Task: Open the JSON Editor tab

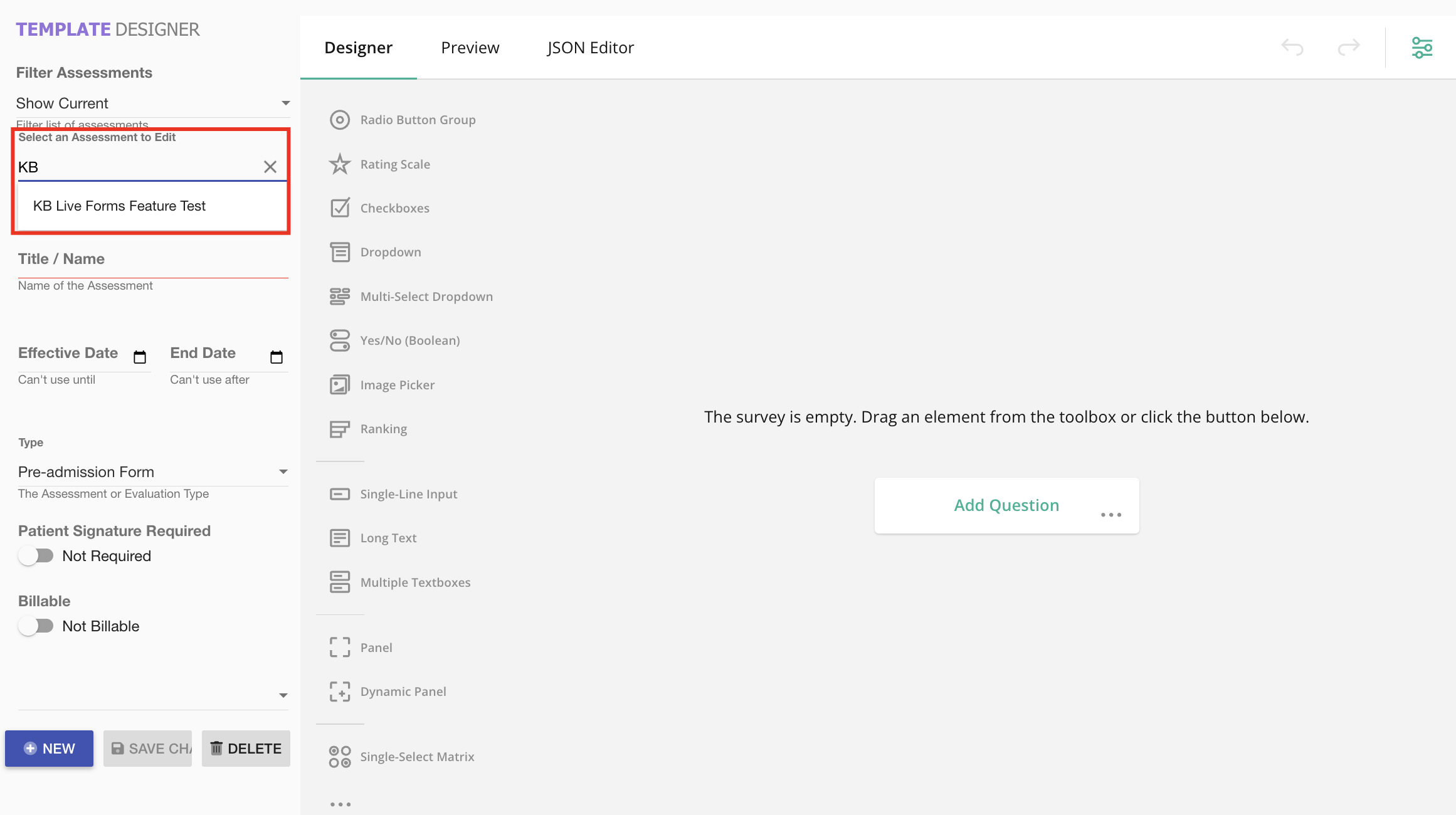Action: (590, 47)
